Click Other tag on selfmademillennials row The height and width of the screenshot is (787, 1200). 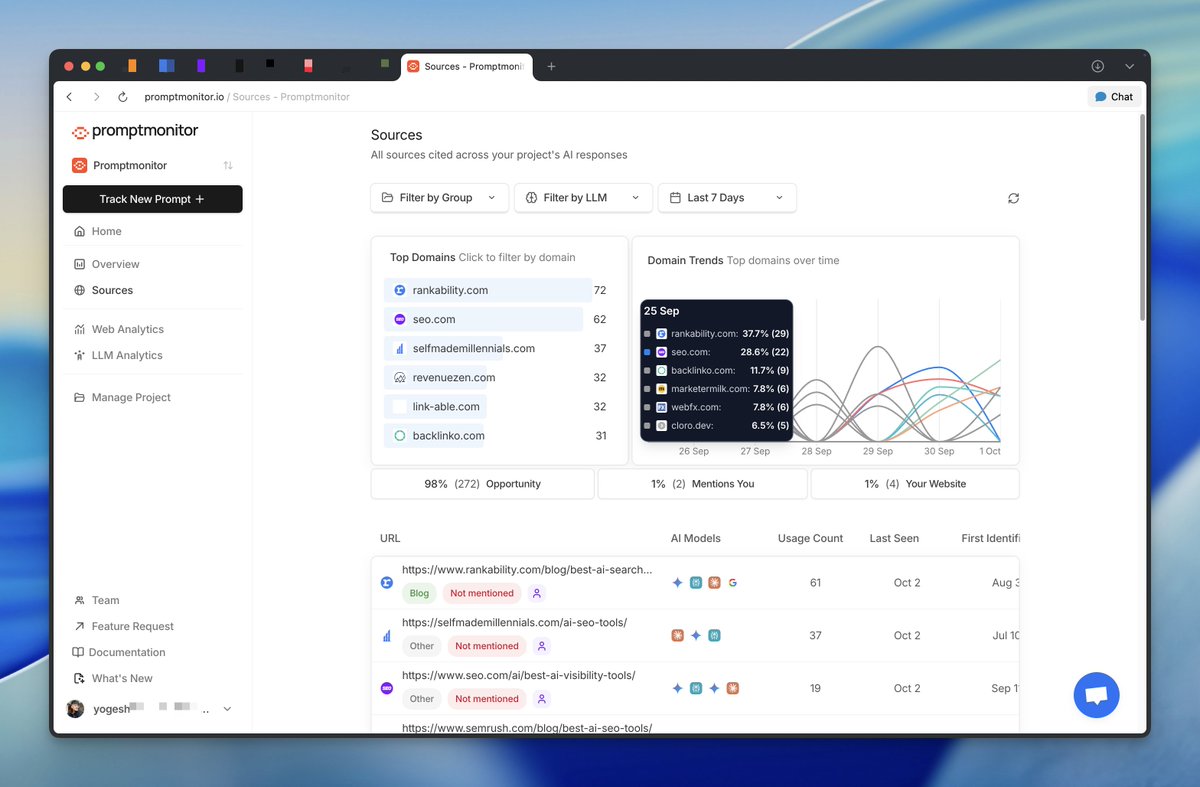[422, 646]
